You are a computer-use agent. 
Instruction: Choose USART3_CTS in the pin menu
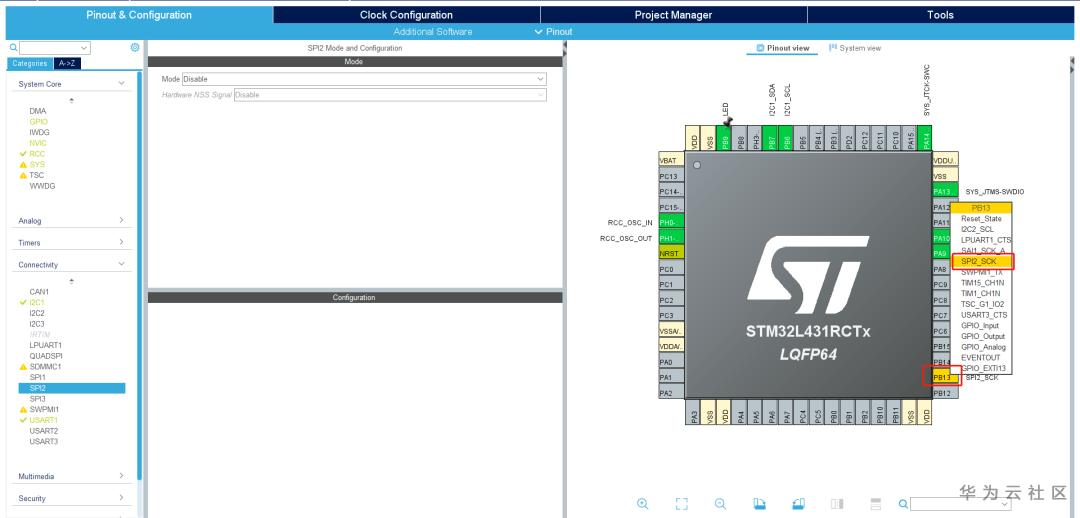pyautogui.click(x=982, y=315)
